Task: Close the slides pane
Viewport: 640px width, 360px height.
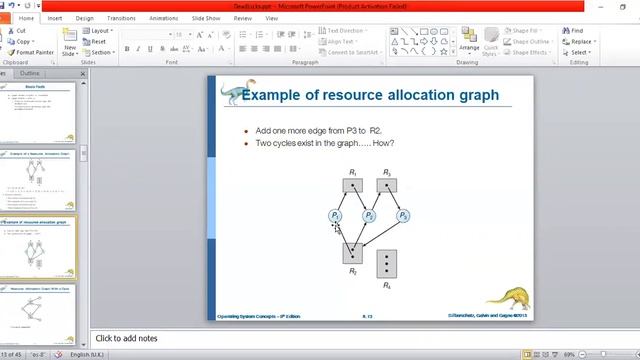Action: (83, 74)
